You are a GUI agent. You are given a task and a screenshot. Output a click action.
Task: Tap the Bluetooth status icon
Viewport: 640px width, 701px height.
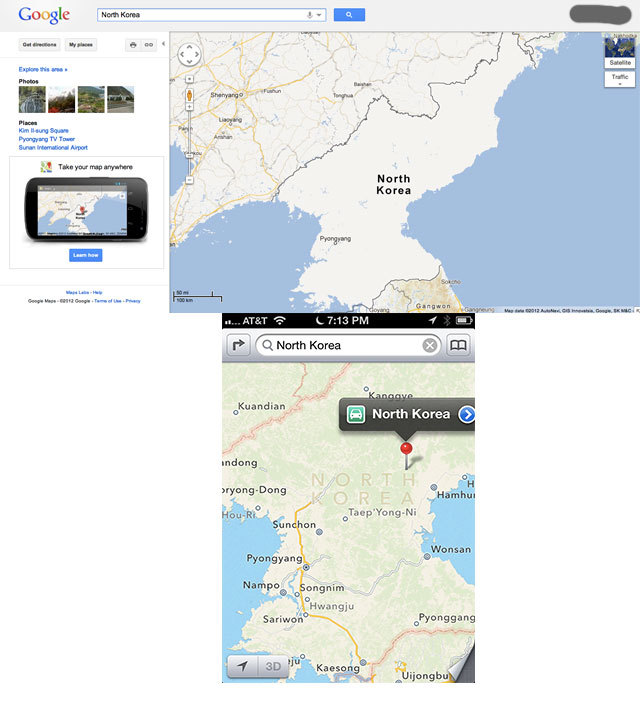point(446,321)
